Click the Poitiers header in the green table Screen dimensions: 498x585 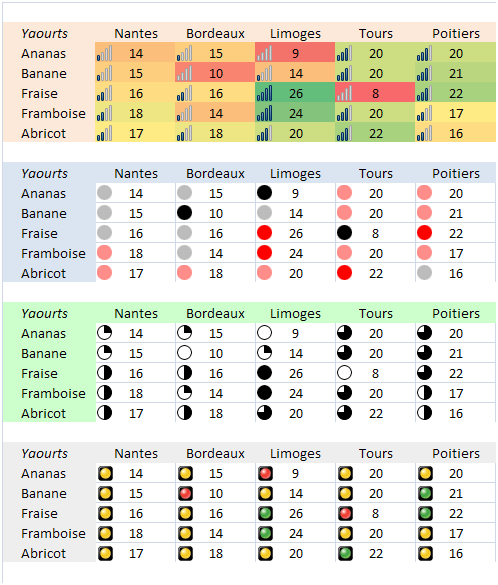pyautogui.click(x=456, y=313)
